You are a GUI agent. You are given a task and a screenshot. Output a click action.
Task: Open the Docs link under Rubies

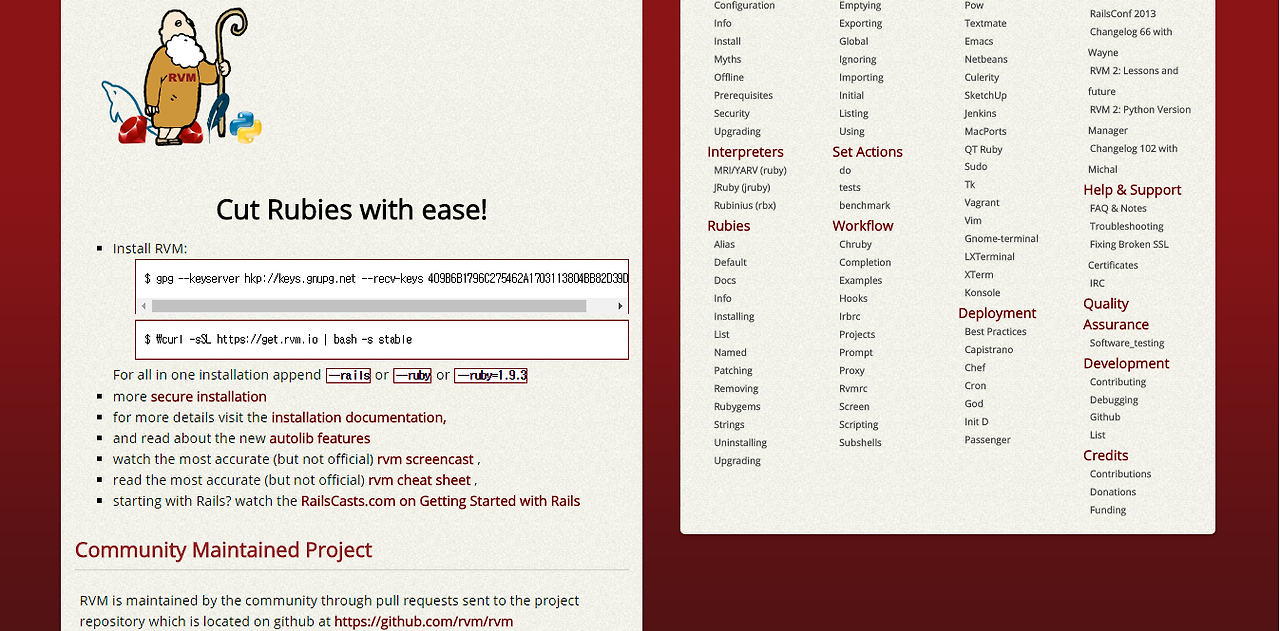click(x=725, y=281)
